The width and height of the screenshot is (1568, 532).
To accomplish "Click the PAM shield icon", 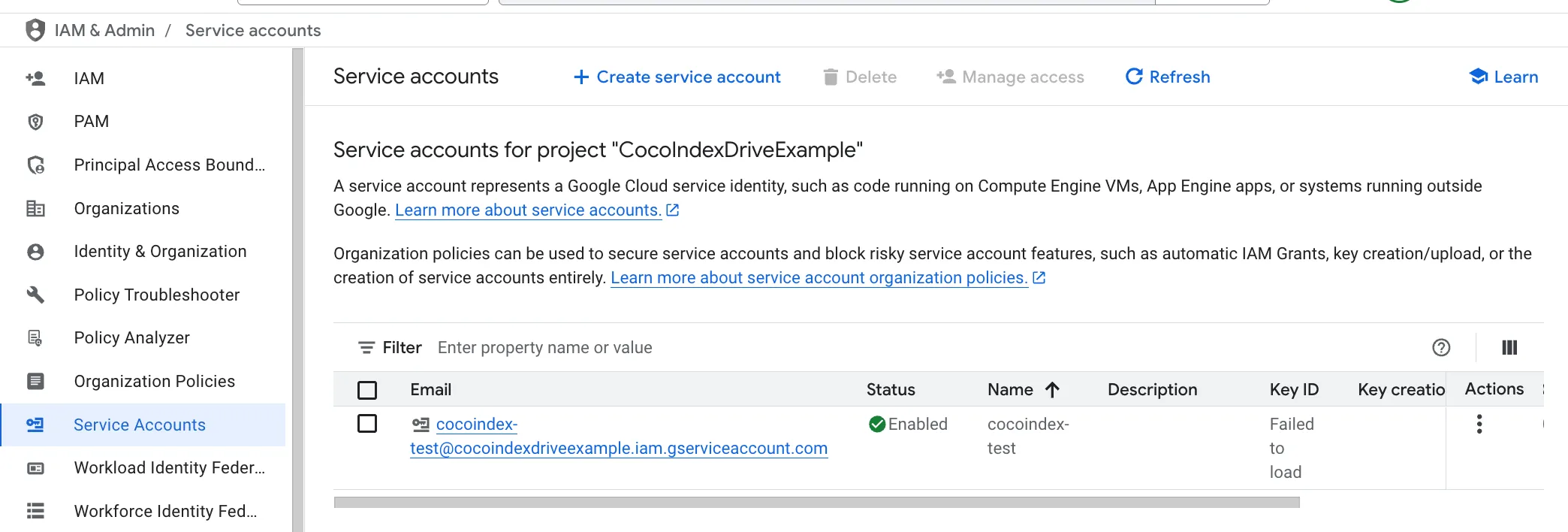I will (x=35, y=122).
